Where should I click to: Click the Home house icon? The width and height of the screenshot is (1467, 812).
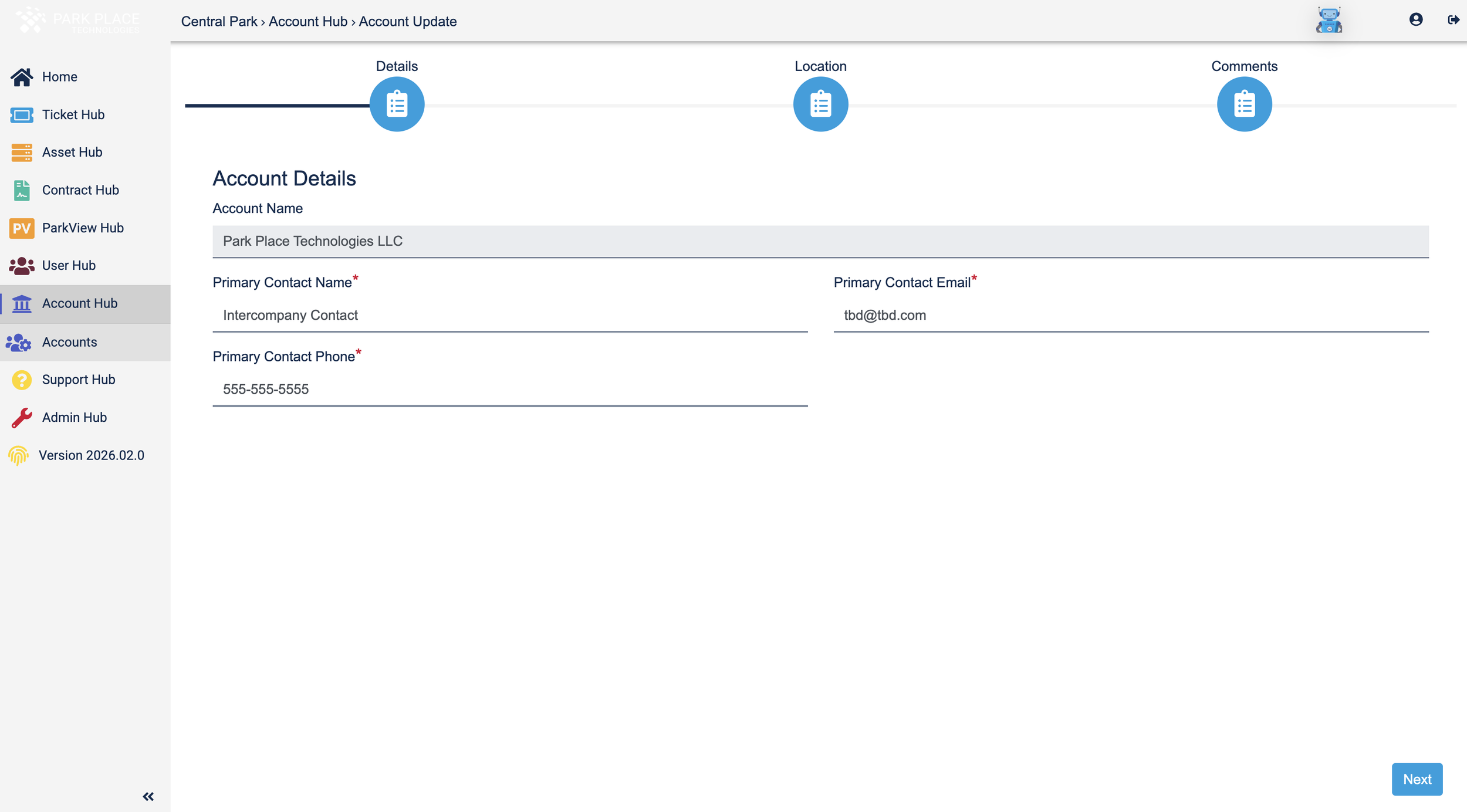[22, 77]
